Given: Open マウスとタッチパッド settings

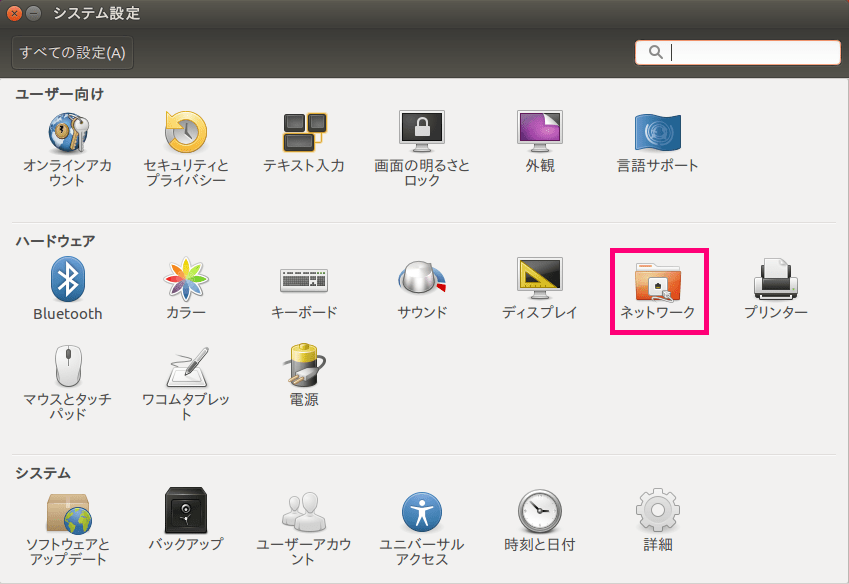Looking at the screenshot, I should click(x=68, y=383).
